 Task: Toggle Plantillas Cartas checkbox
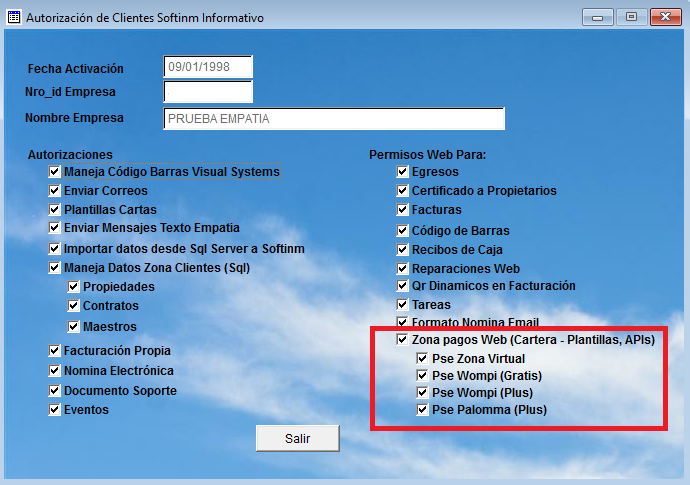click(54, 209)
